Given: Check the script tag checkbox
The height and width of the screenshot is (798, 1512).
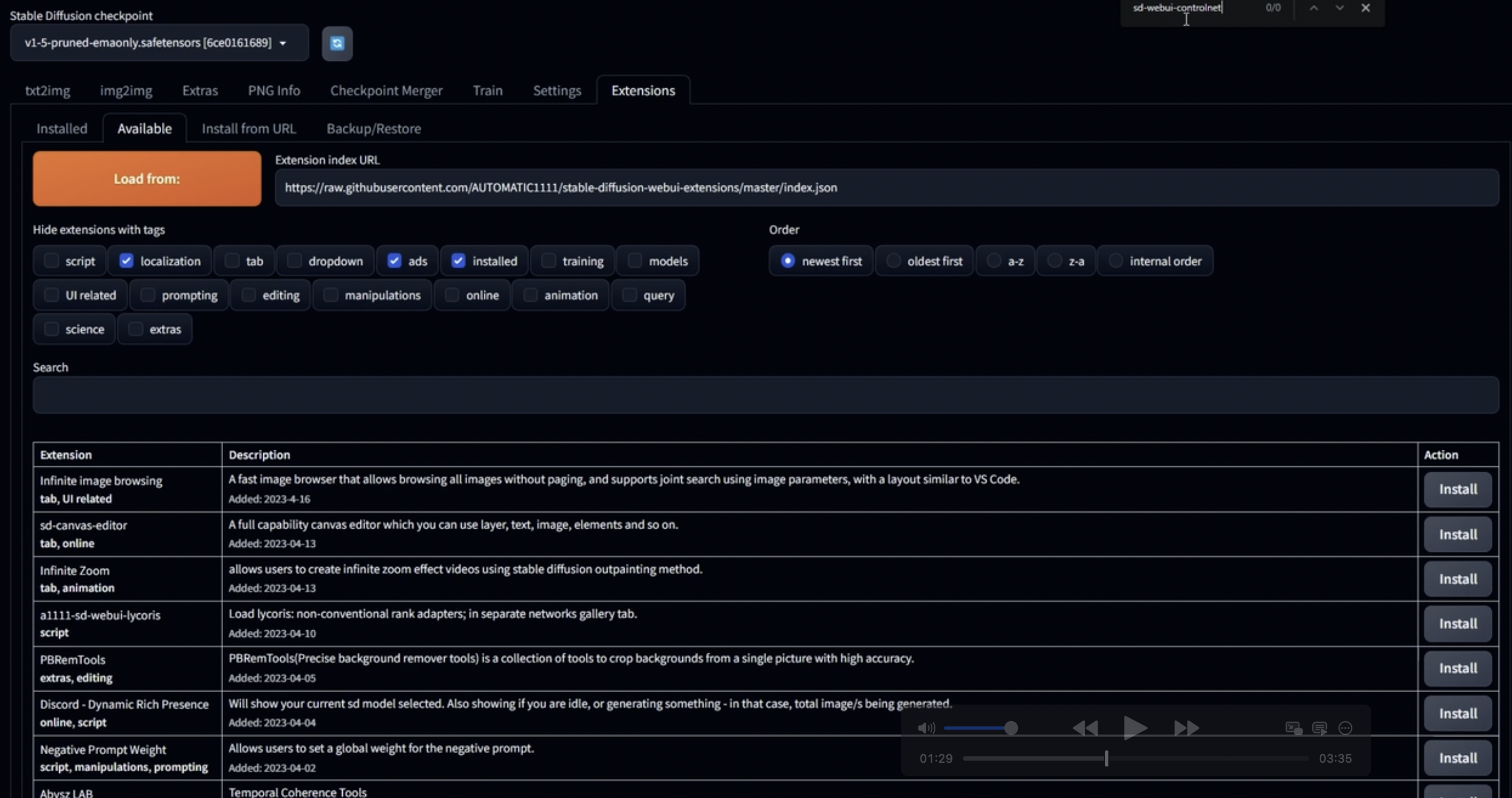Looking at the screenshot, I should [52, 261].
